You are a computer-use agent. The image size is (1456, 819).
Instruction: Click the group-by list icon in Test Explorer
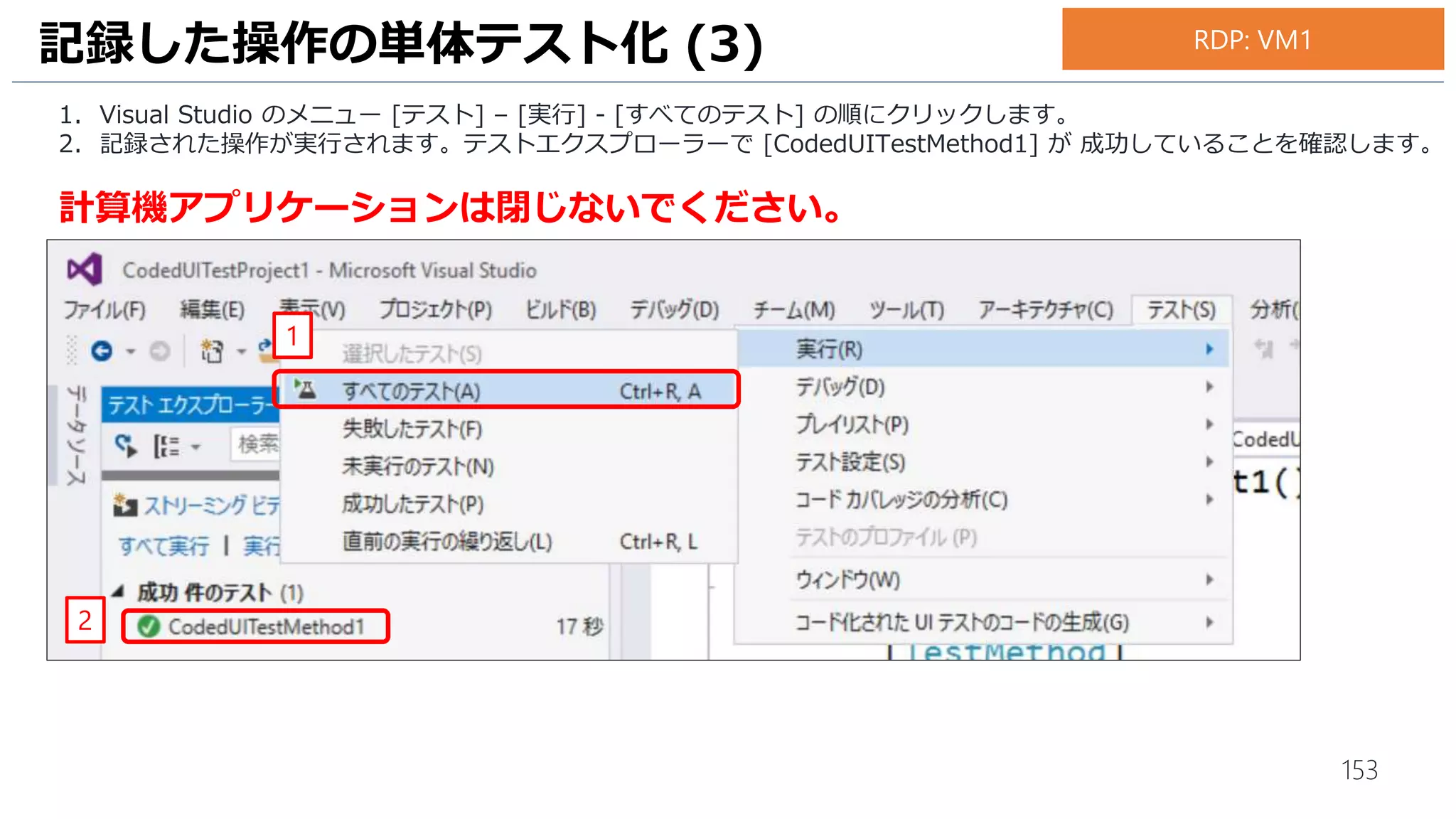point(166,446)
